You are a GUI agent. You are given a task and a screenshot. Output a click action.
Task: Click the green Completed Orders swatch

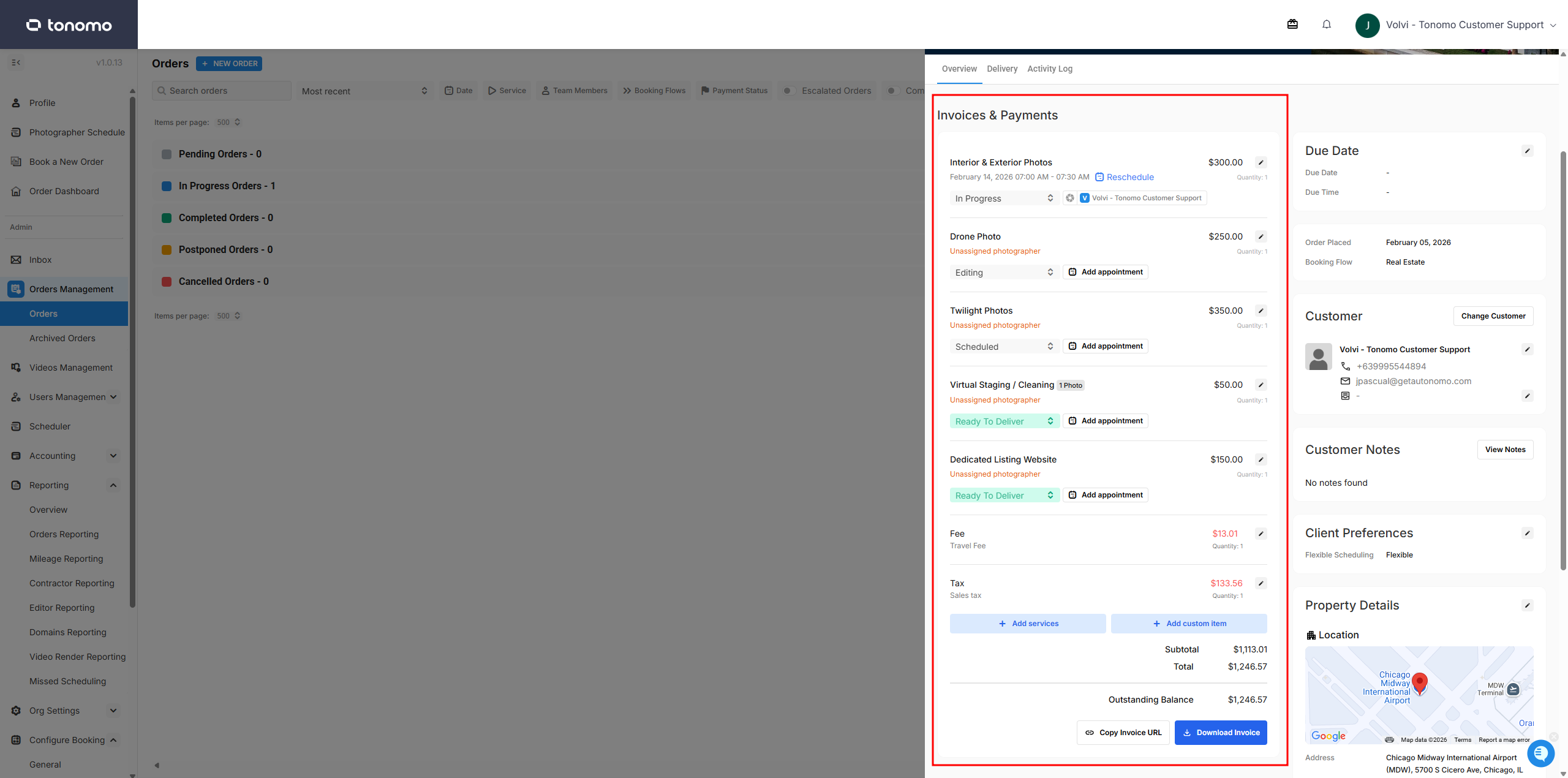click(167, 217)
